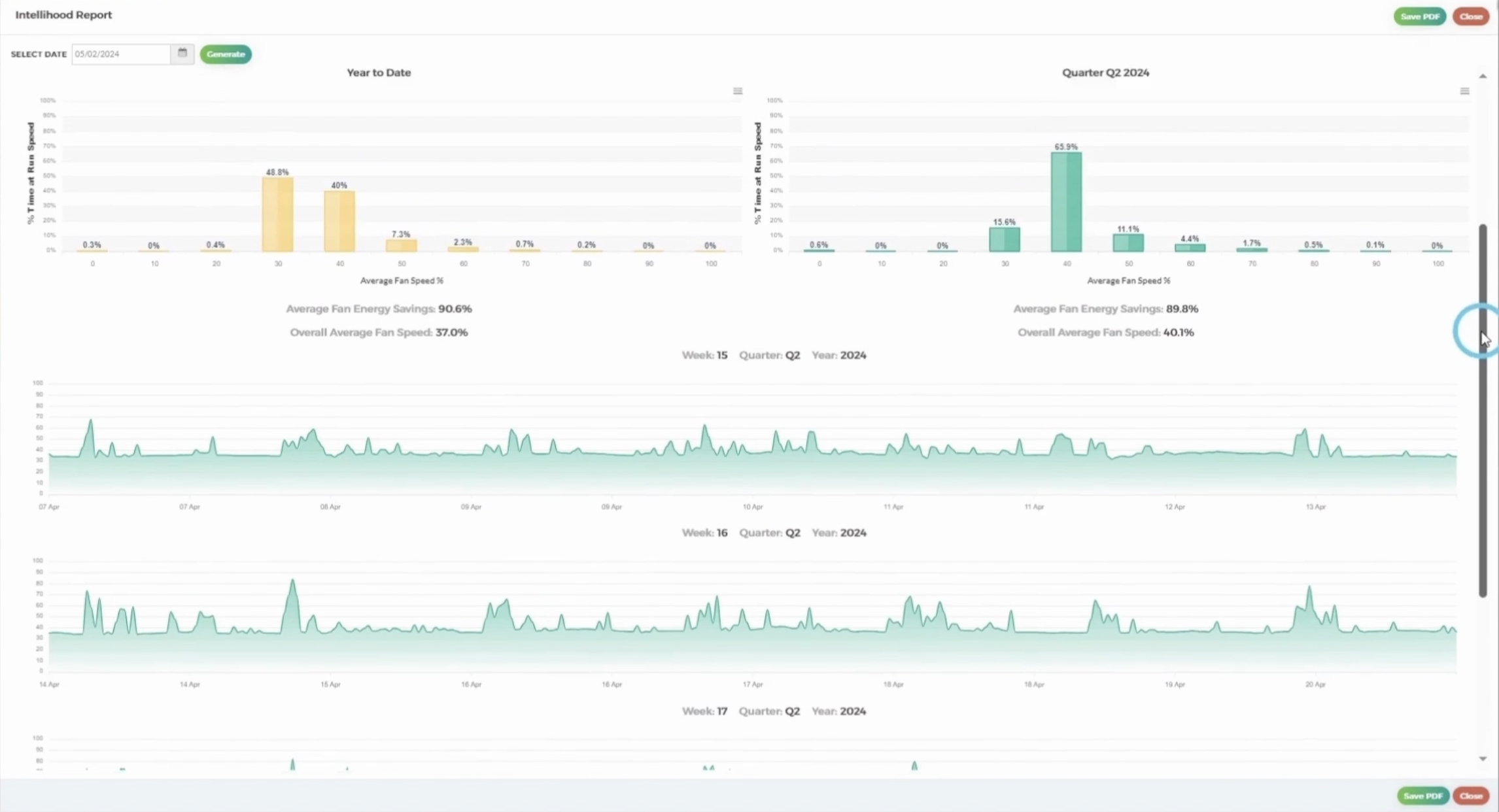Select the 4.4% bar in Quarter Q2 chart
This screenshot has height=812, width=1499.
click(x=1190, y=248)
